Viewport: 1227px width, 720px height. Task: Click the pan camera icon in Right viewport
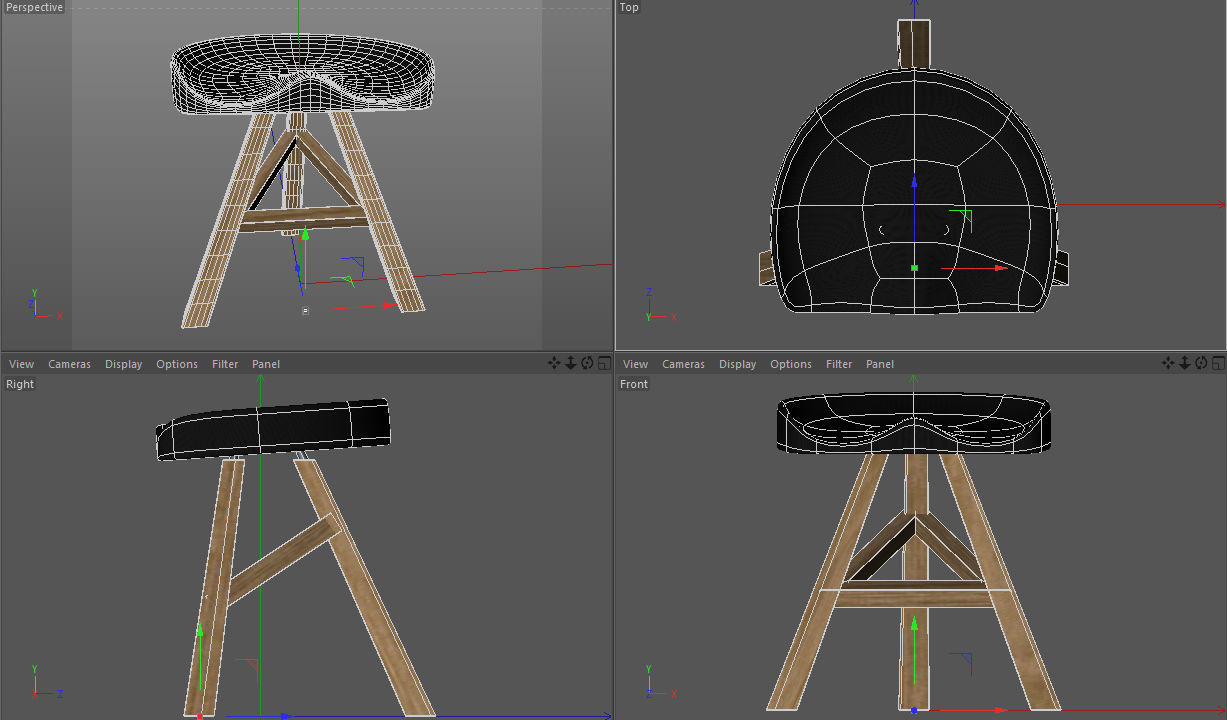pyautogui.click(x=554, y=363)
